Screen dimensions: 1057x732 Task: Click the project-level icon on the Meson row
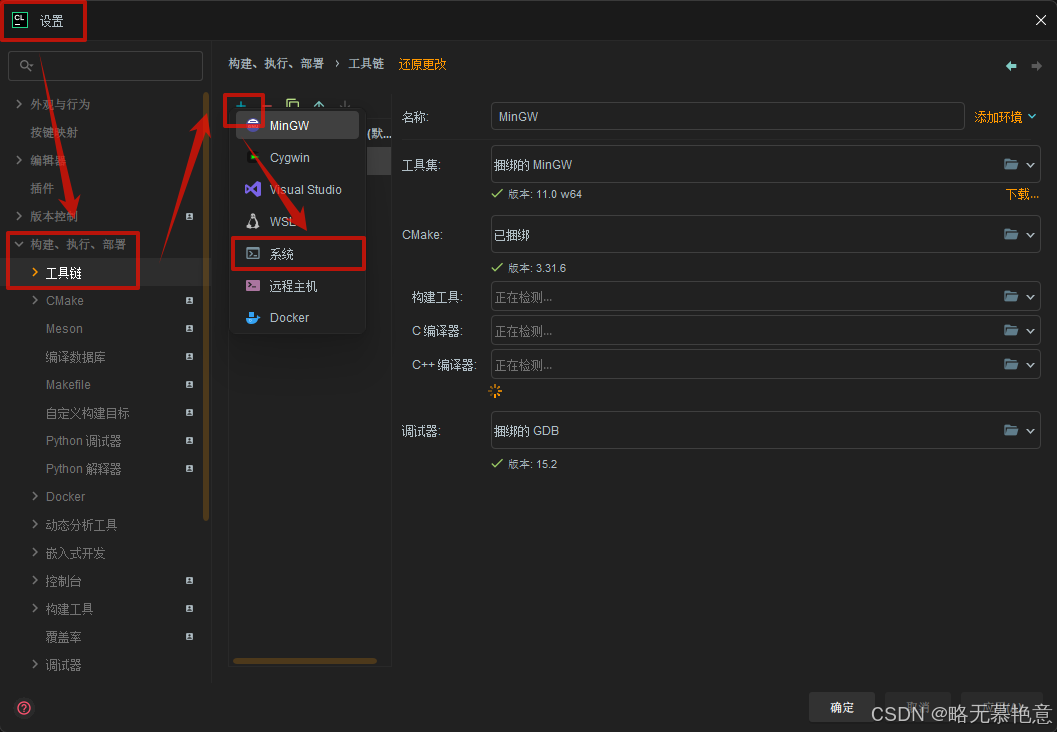click(x=189, y=328)
